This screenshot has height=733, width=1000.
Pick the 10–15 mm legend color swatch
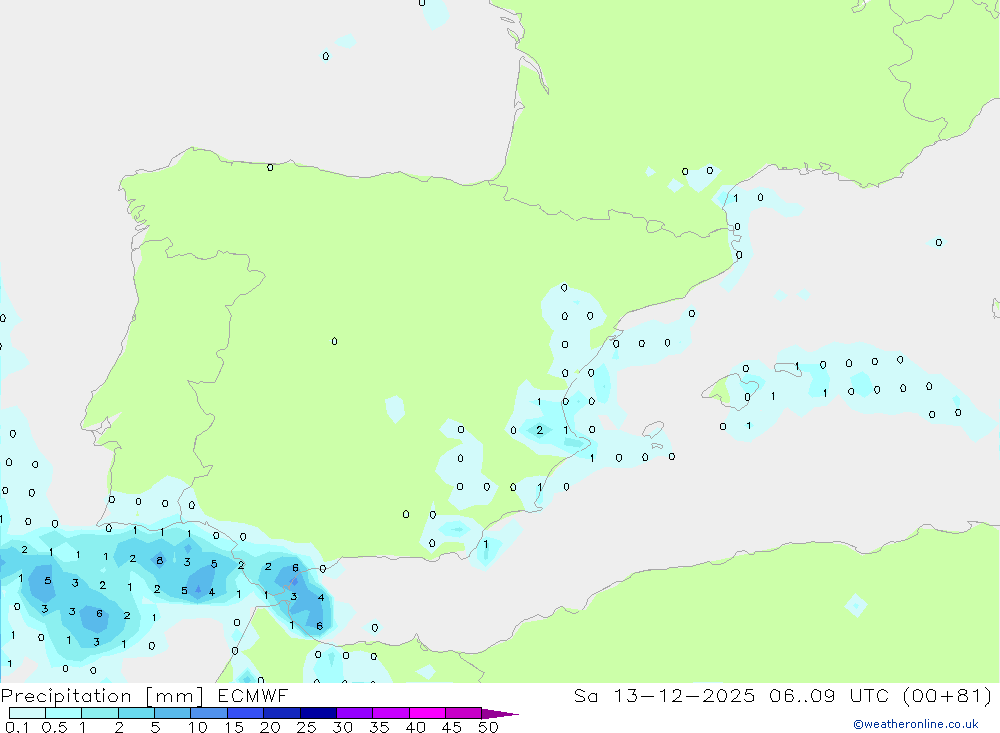[209, 713]
